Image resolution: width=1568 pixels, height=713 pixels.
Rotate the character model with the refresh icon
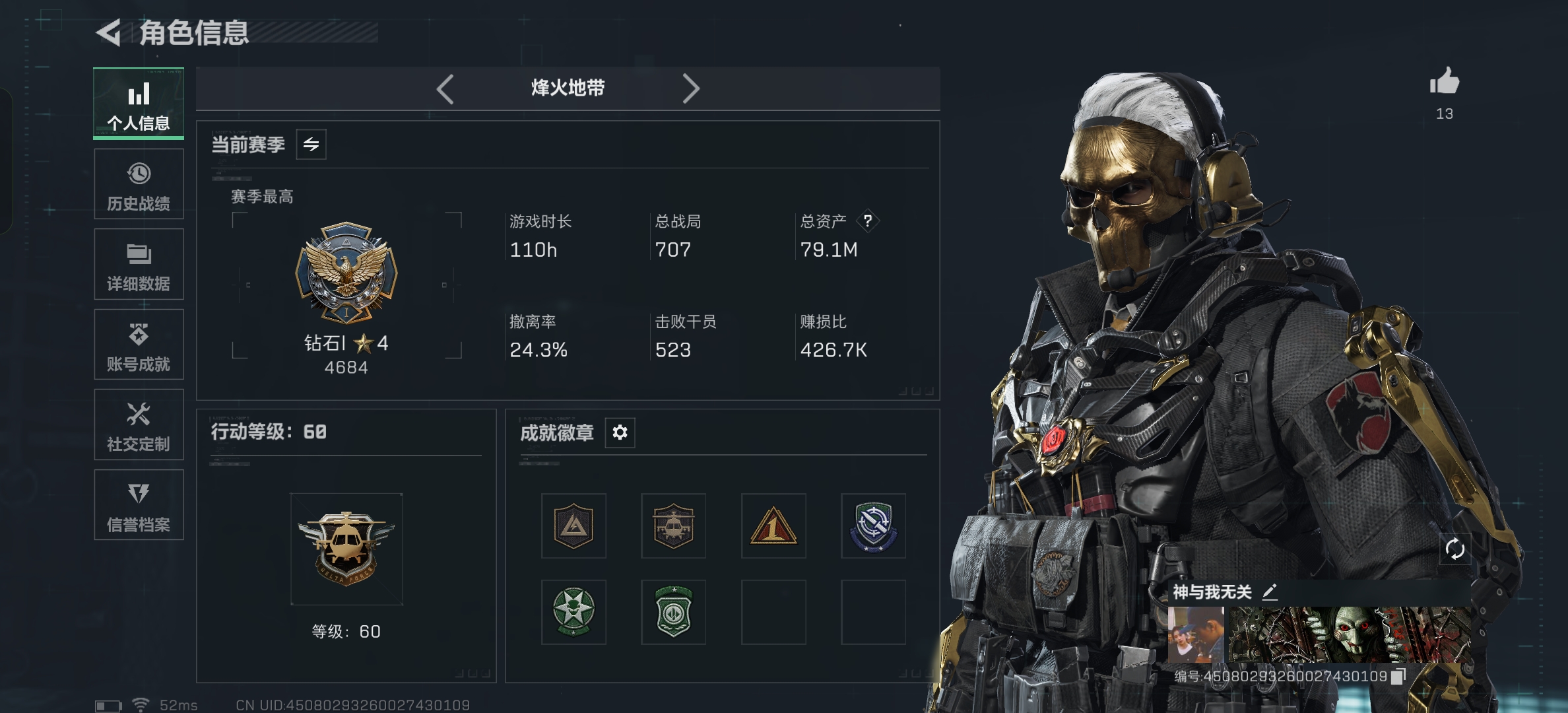[x=1454, y=549]
